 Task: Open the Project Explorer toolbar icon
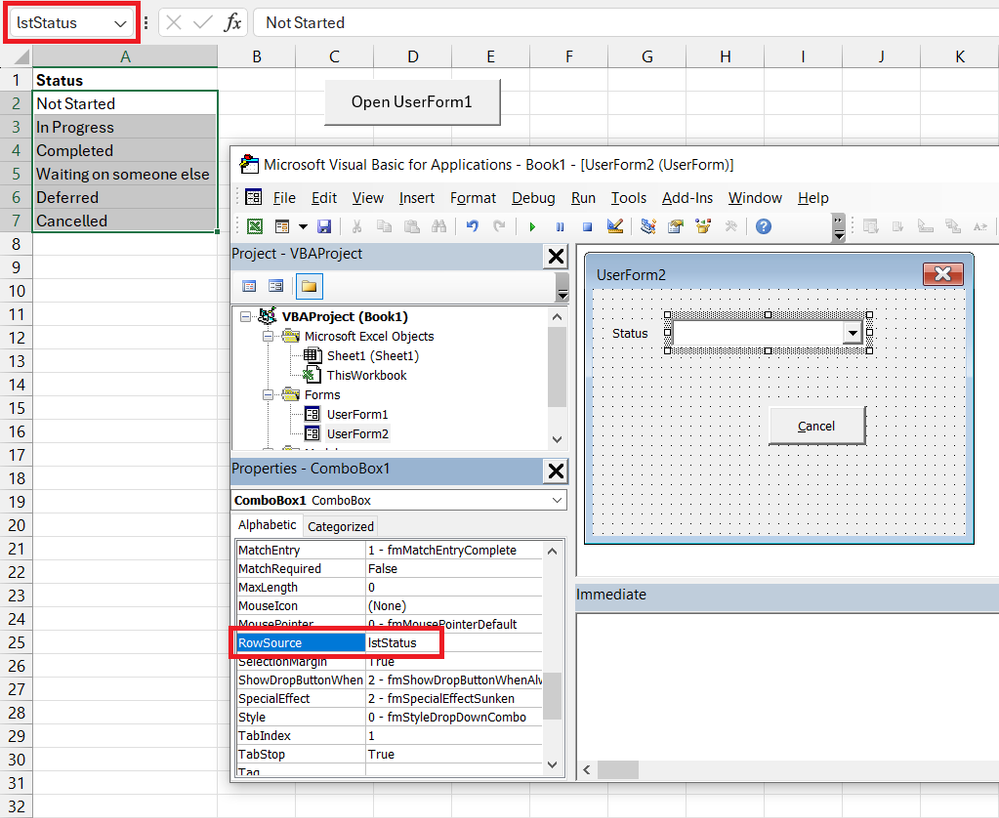point(649,226)
